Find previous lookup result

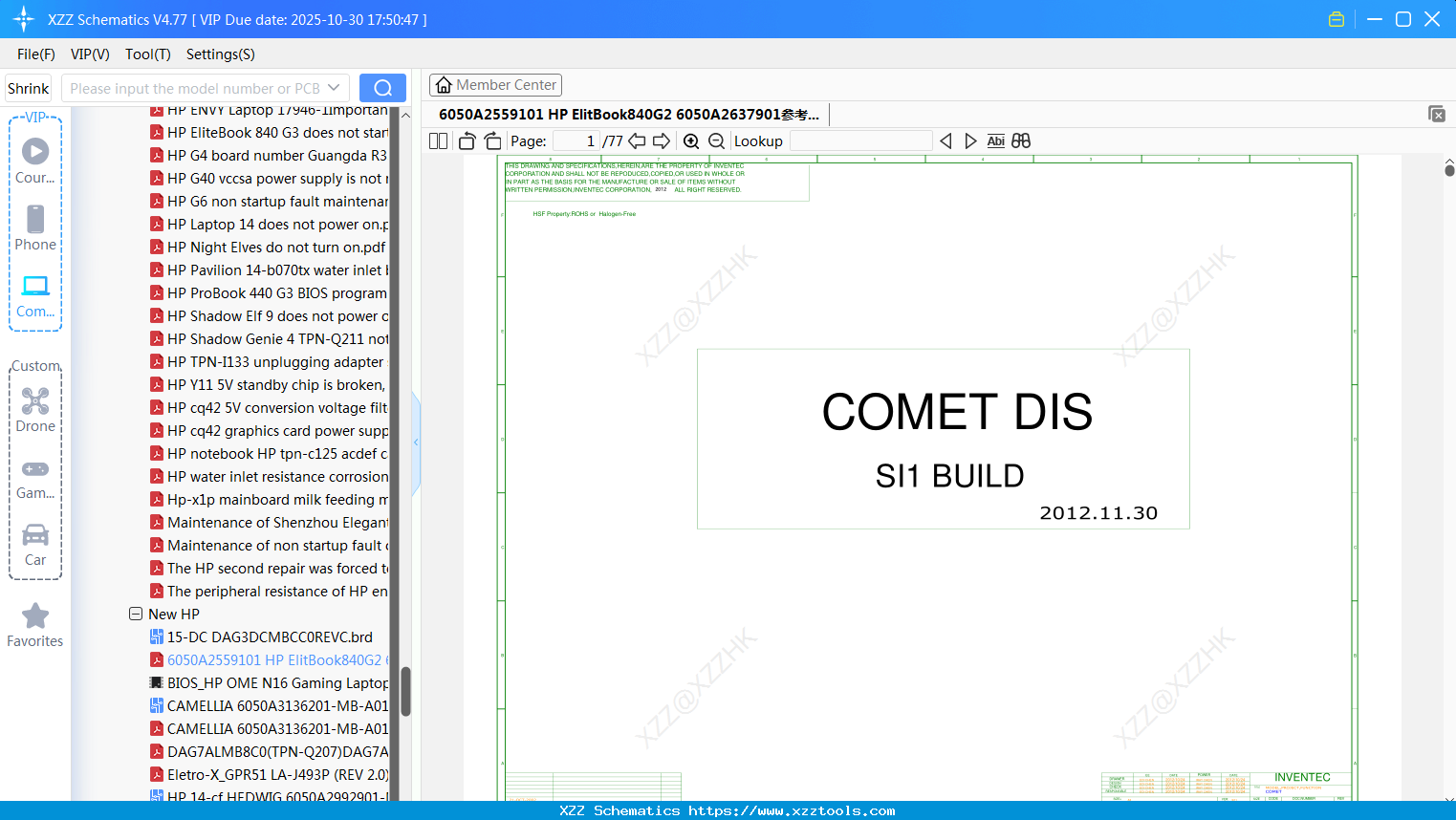pyautogui.click(x=945, y=141)
